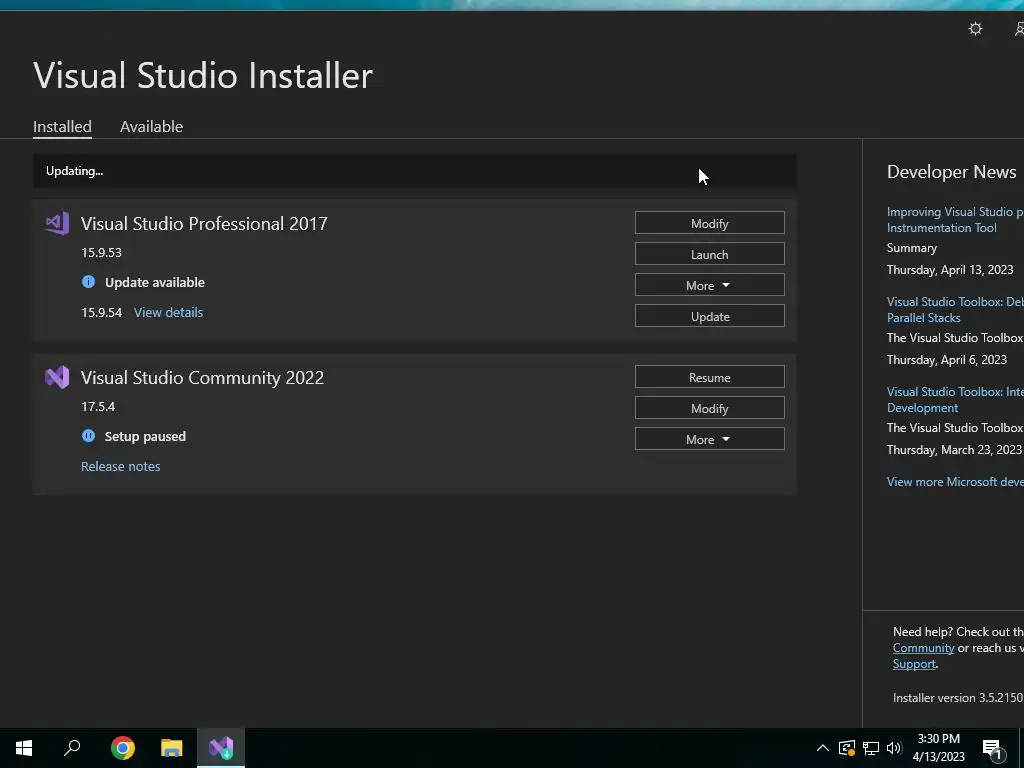Open the Support link
The height and width of the screenshot is (768, 1024).
[914, 664]
